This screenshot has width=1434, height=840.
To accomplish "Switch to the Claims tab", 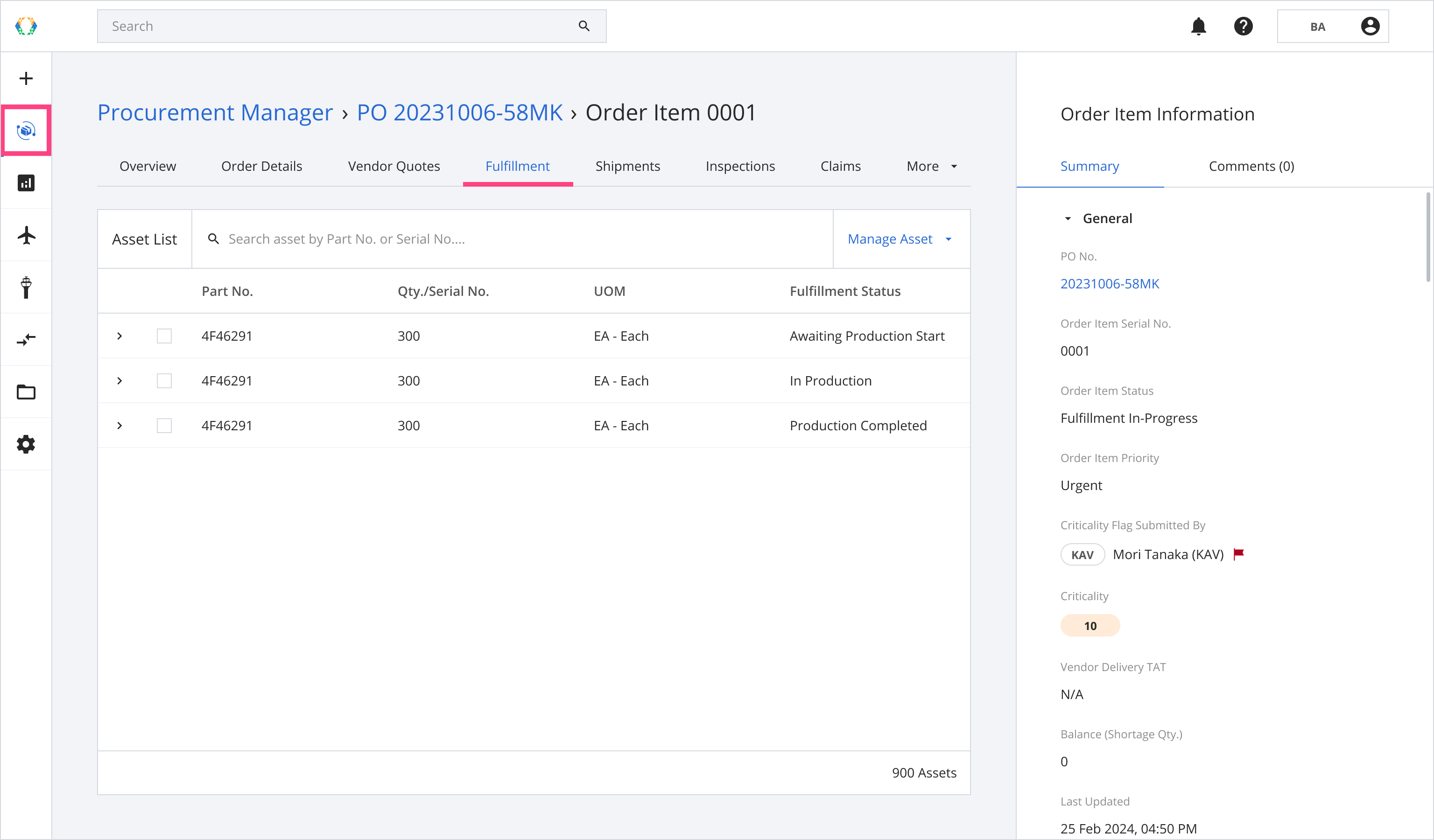I will [841, 166].
